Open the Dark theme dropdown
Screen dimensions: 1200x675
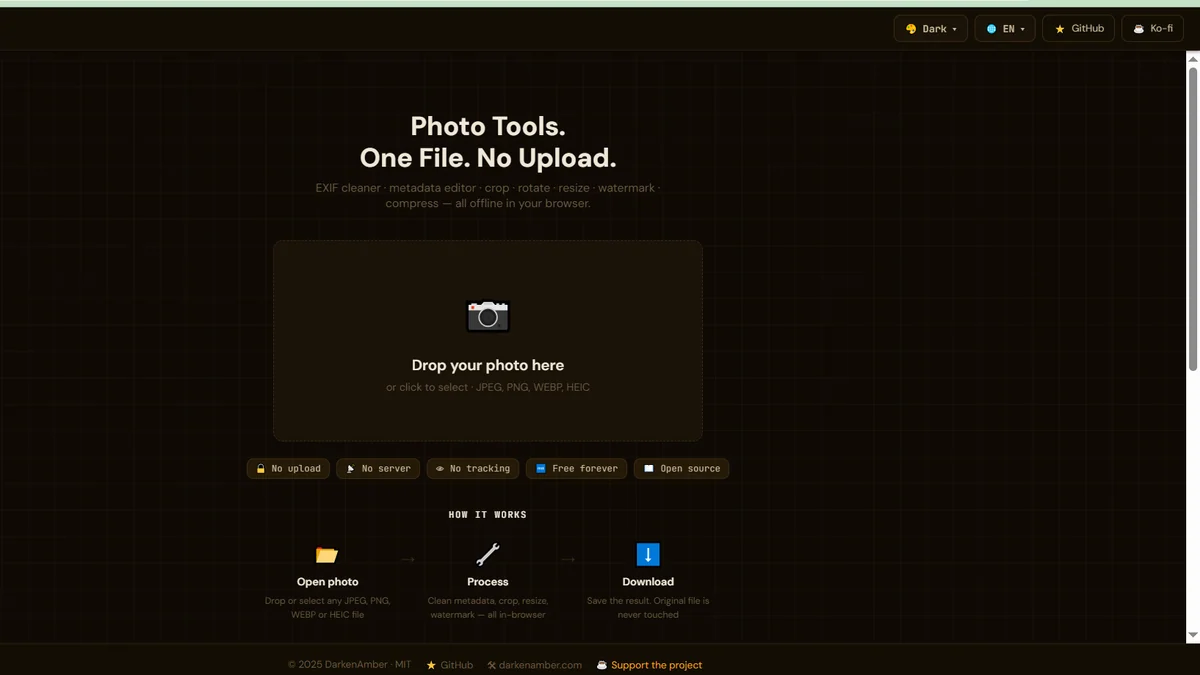[930, 29]
